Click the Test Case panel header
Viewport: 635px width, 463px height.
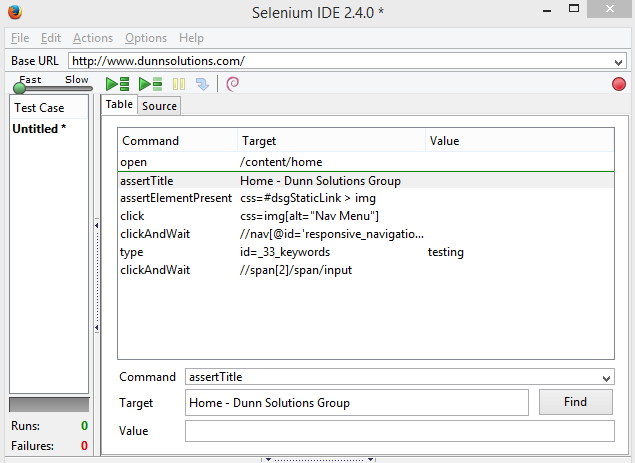click(x=49, y=108)
